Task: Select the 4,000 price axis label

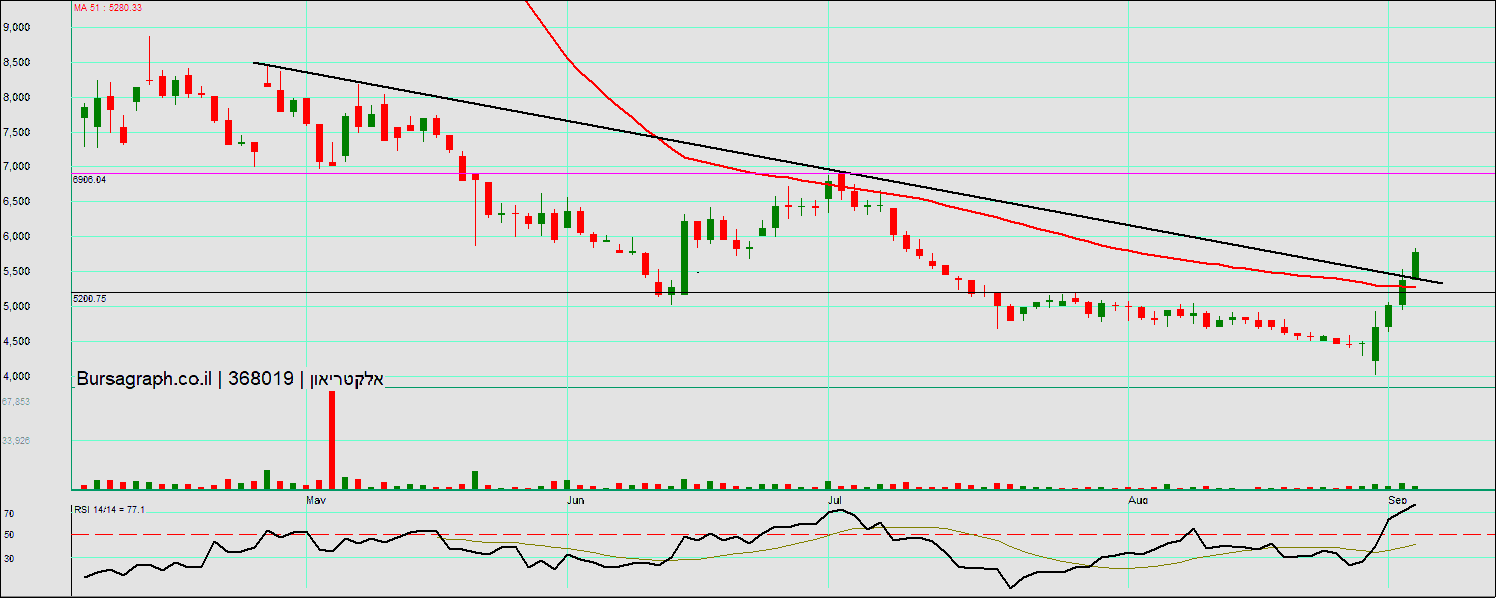Action: click(17, 376)
